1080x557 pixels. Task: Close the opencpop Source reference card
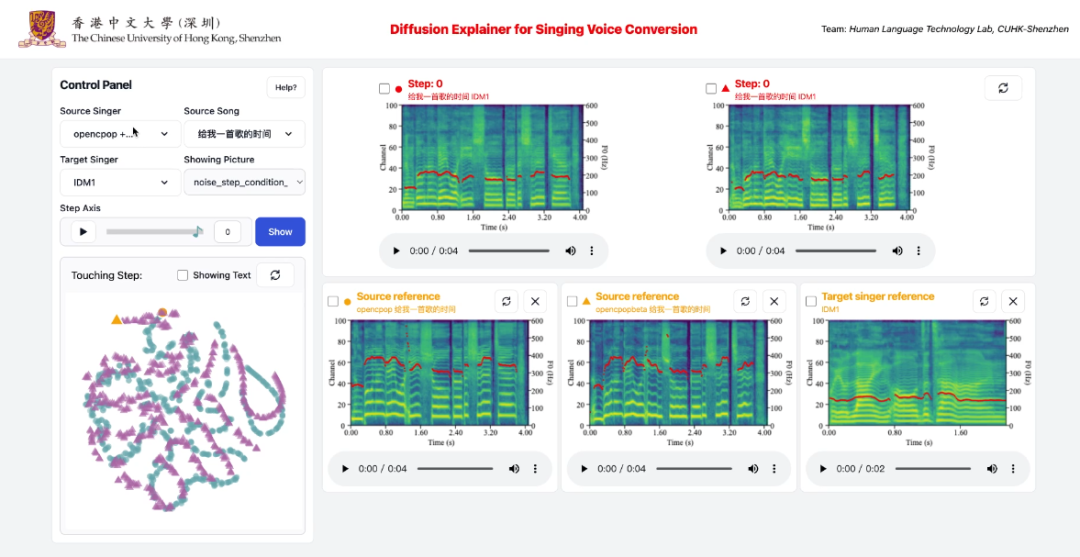(534, 301)
